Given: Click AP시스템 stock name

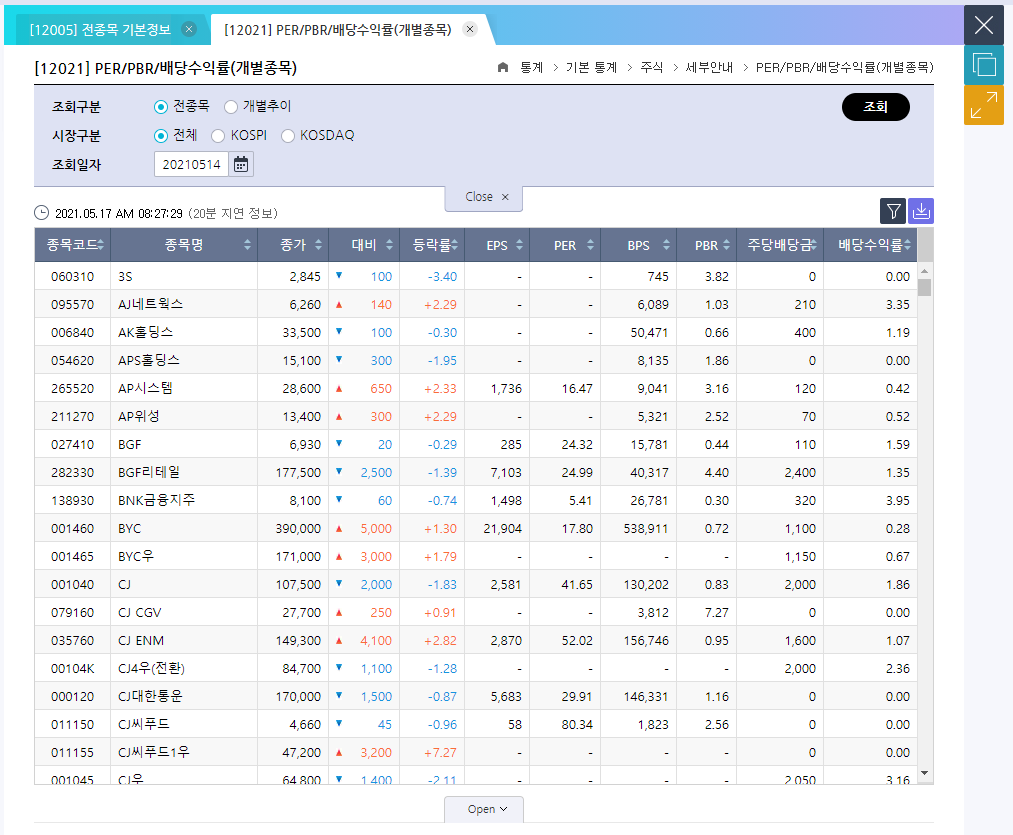Looking at the screenshot, I should (x=145, y=388).
